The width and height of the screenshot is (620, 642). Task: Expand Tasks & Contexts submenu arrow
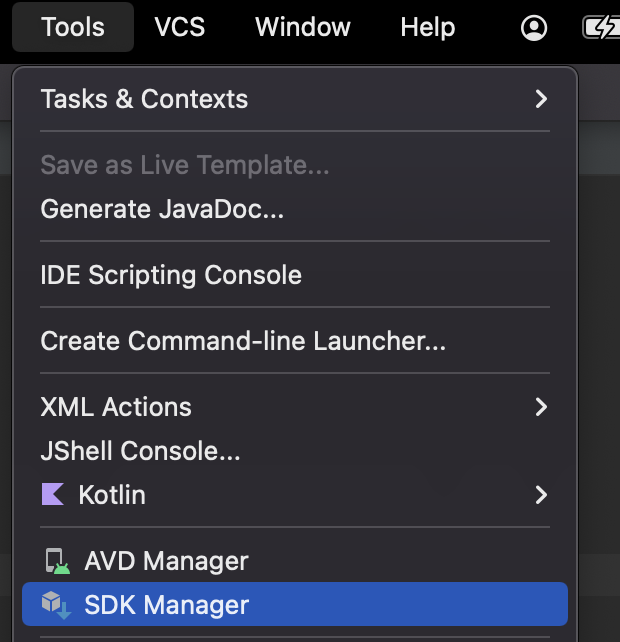click(541, 99)
